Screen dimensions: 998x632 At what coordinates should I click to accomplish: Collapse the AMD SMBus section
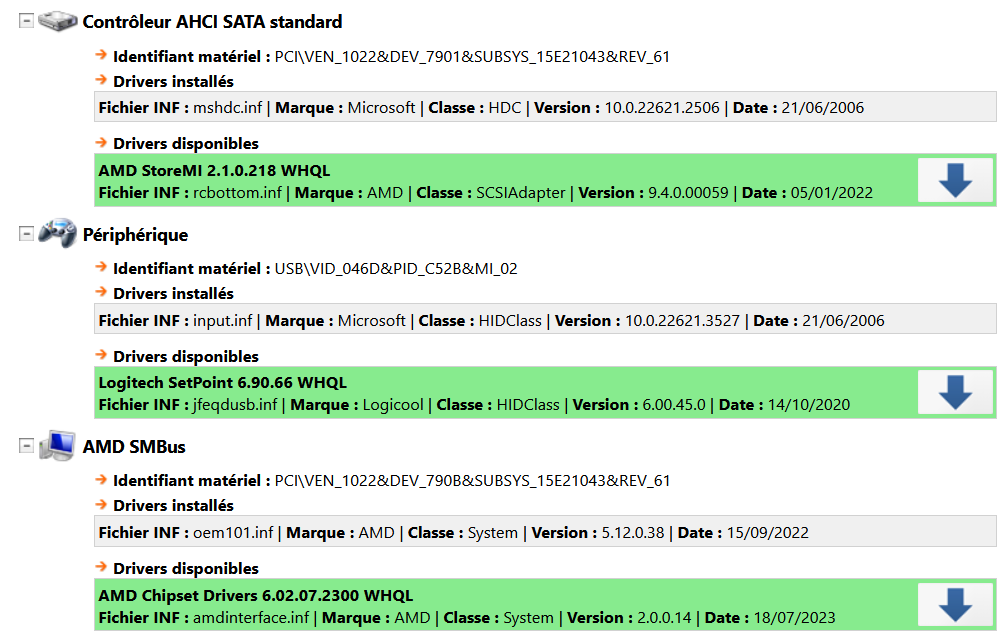pyautogui.click(x=26, y=446)
